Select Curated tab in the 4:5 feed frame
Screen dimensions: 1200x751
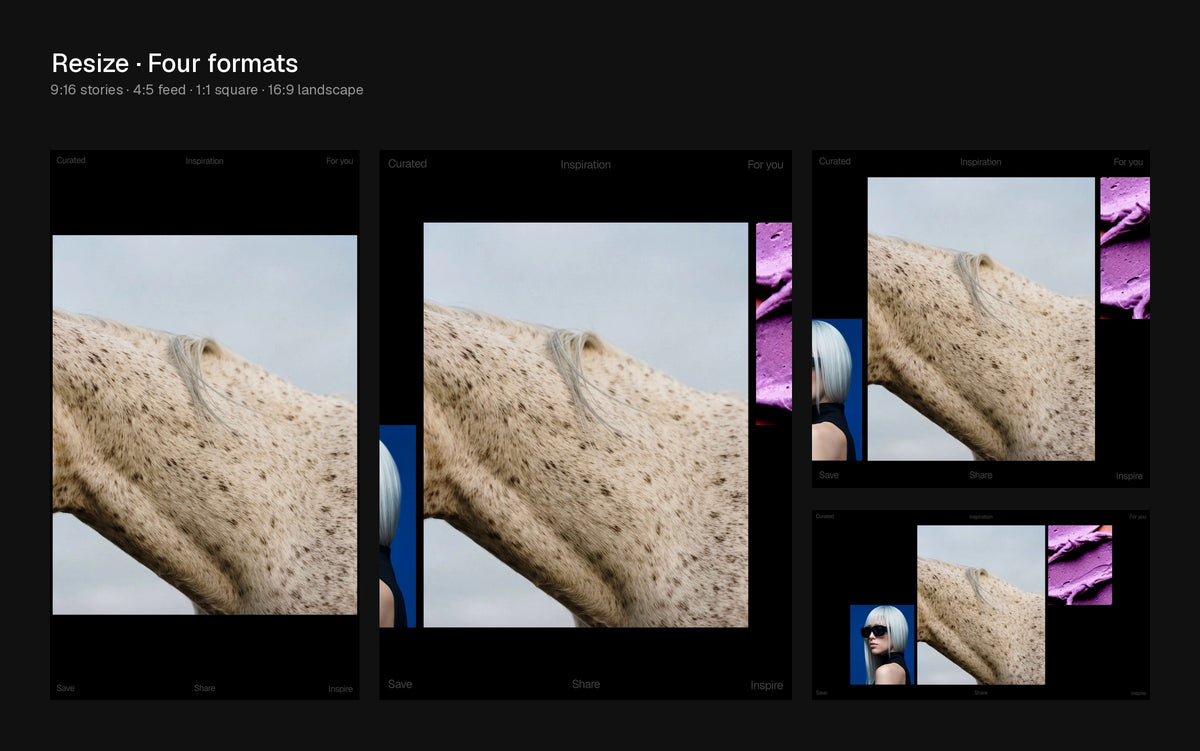click(407, 164)
